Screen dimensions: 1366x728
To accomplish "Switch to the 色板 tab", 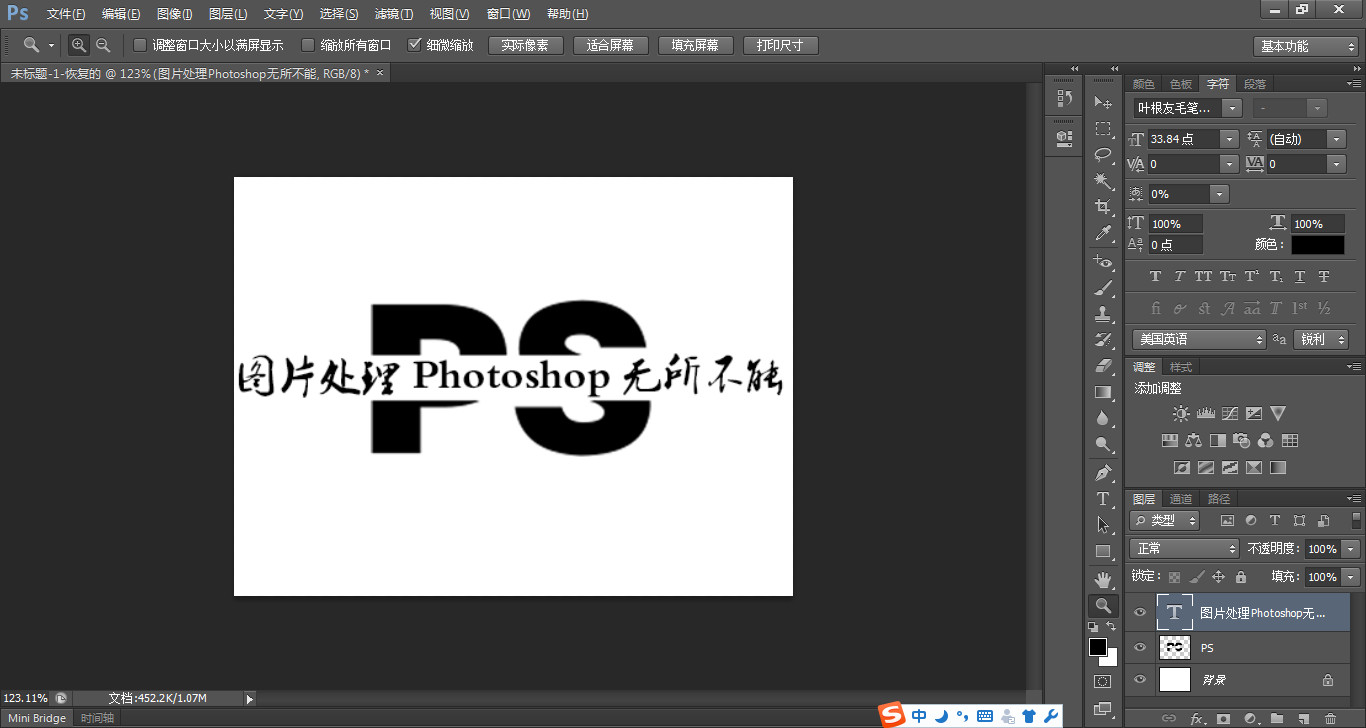I will (x=1181, y=84).
